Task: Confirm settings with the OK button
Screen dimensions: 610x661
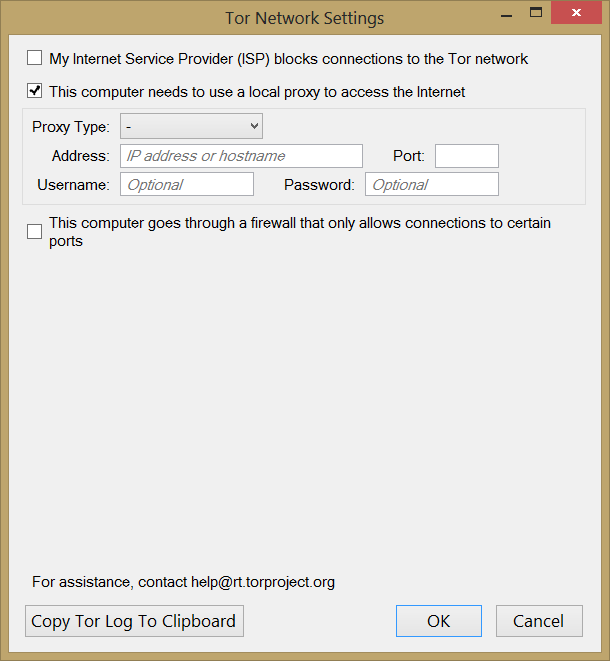Action: [x=438, y=621]
